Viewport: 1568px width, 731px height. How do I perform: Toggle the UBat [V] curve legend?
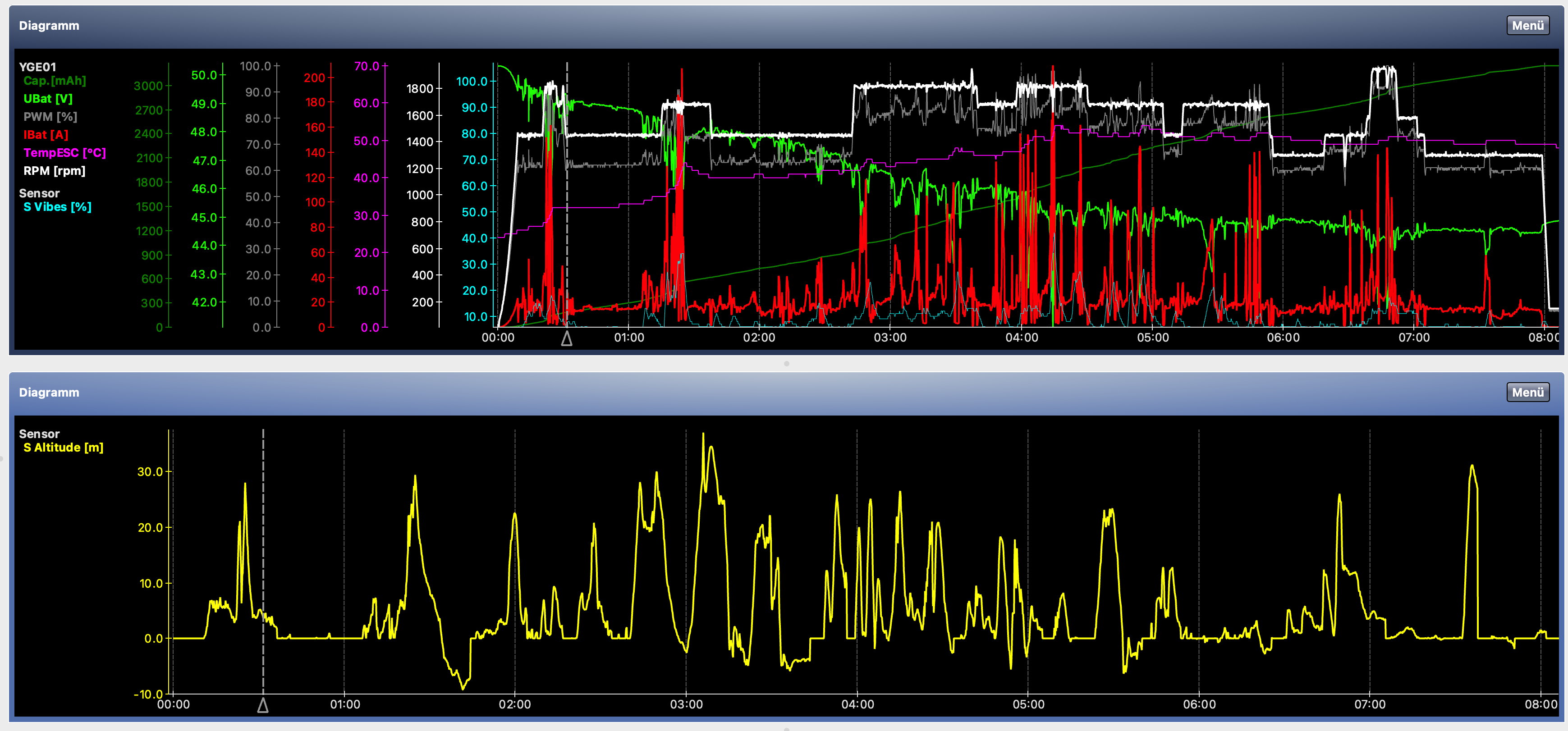[x=47, y=99]
